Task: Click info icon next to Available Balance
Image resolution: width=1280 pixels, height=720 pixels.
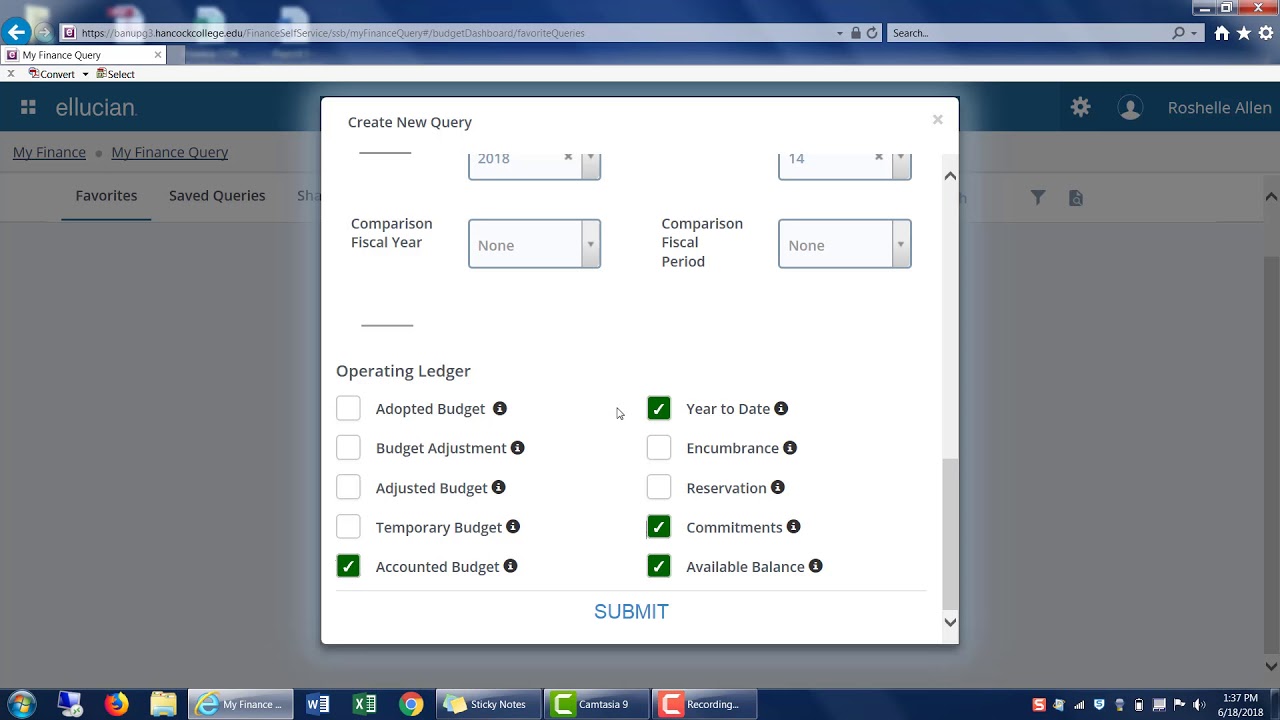Action: click(816, 566)
